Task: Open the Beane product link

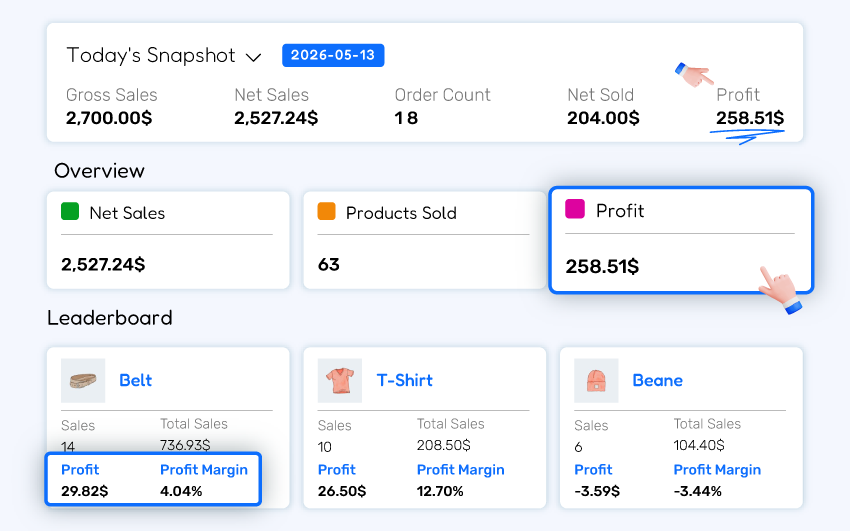Action: [658, 380]
